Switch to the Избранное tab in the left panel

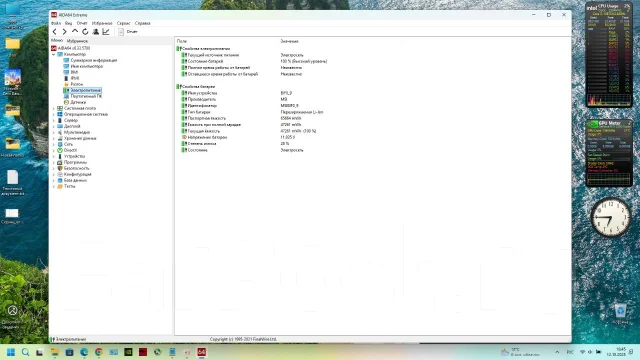point(77,41)
